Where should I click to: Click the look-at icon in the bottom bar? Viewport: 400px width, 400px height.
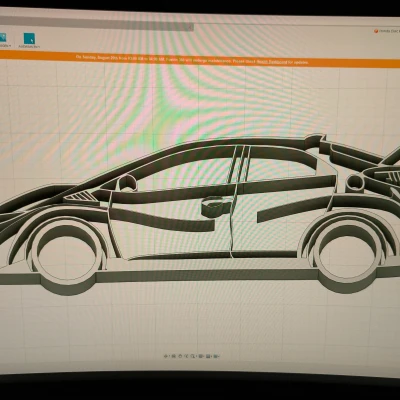tap(173, 356)
